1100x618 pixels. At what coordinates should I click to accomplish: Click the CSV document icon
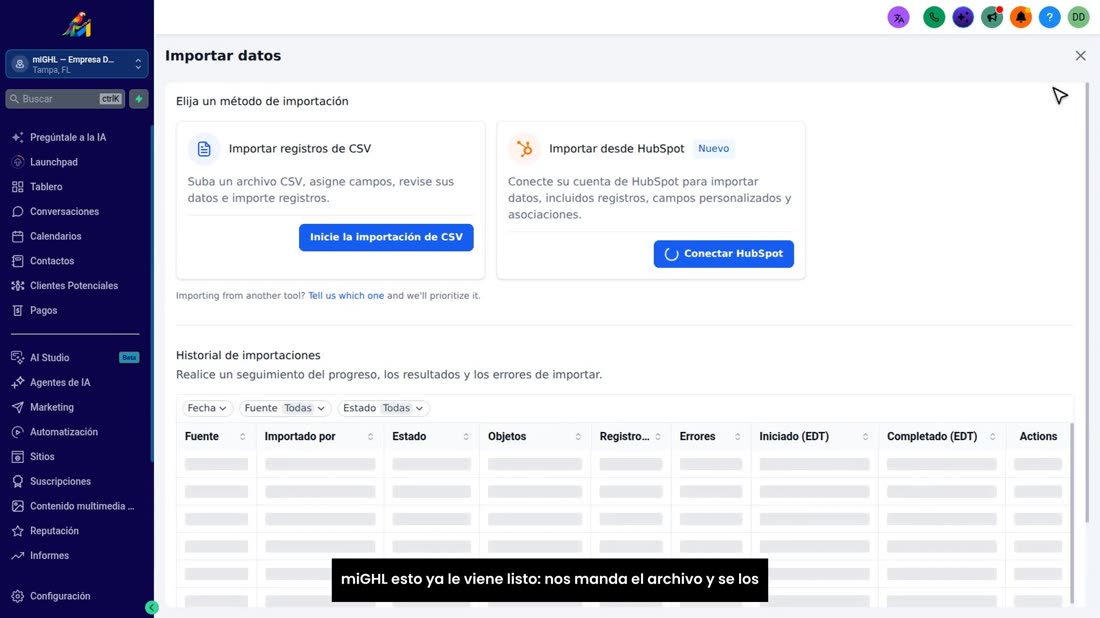(x=203, y=149)
